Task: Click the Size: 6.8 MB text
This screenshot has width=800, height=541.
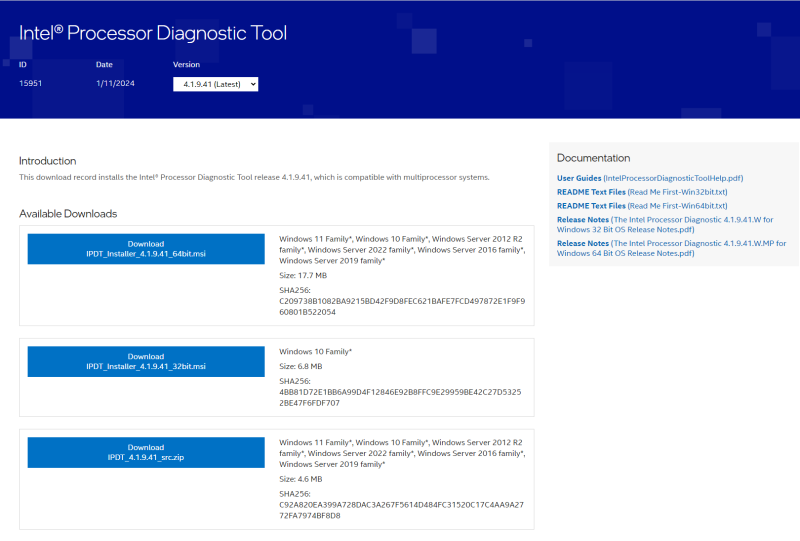Action: pyautogui.click(x=301, y=366)
